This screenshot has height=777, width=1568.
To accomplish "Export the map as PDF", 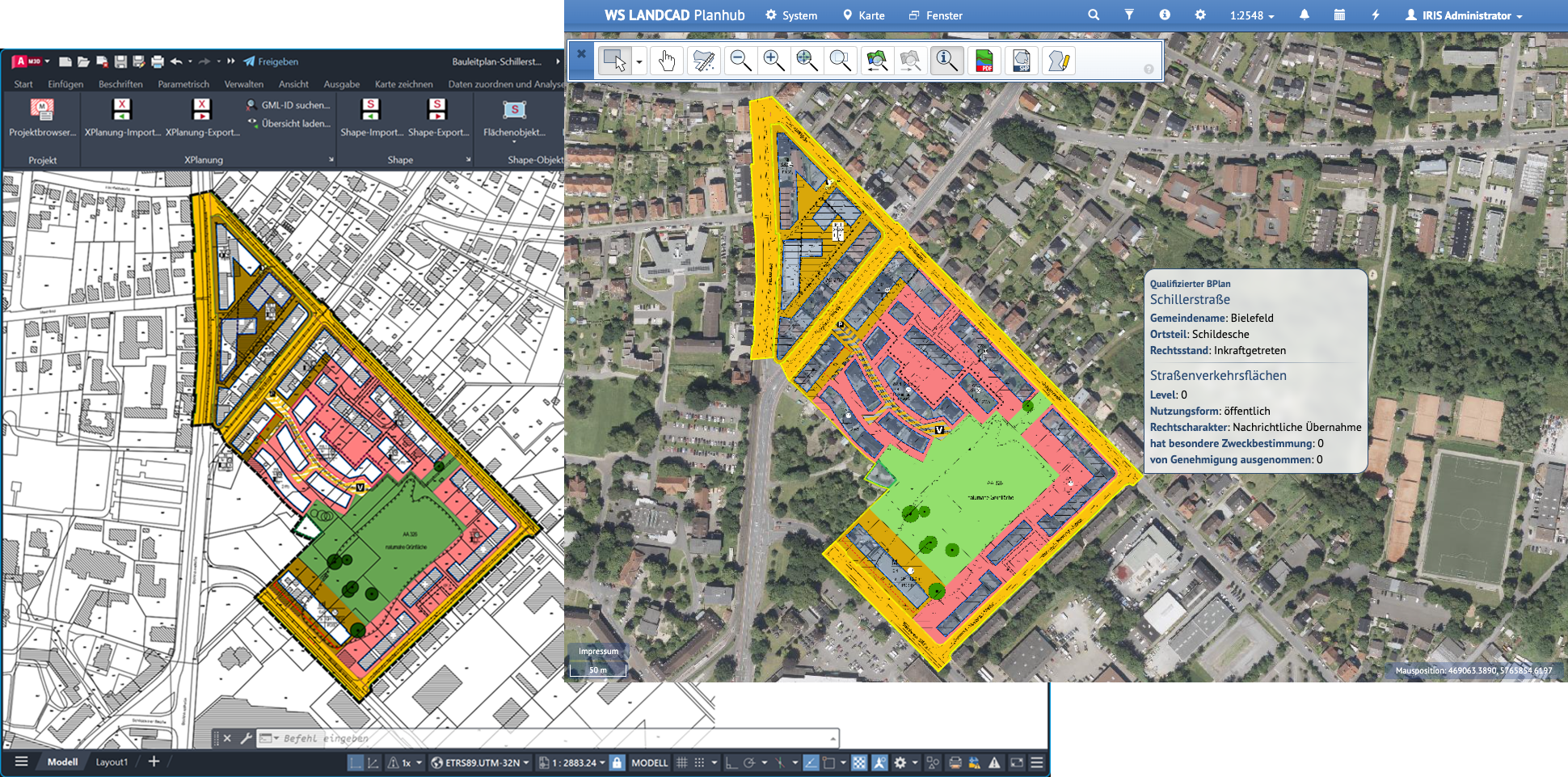I will tap(984, 61).
